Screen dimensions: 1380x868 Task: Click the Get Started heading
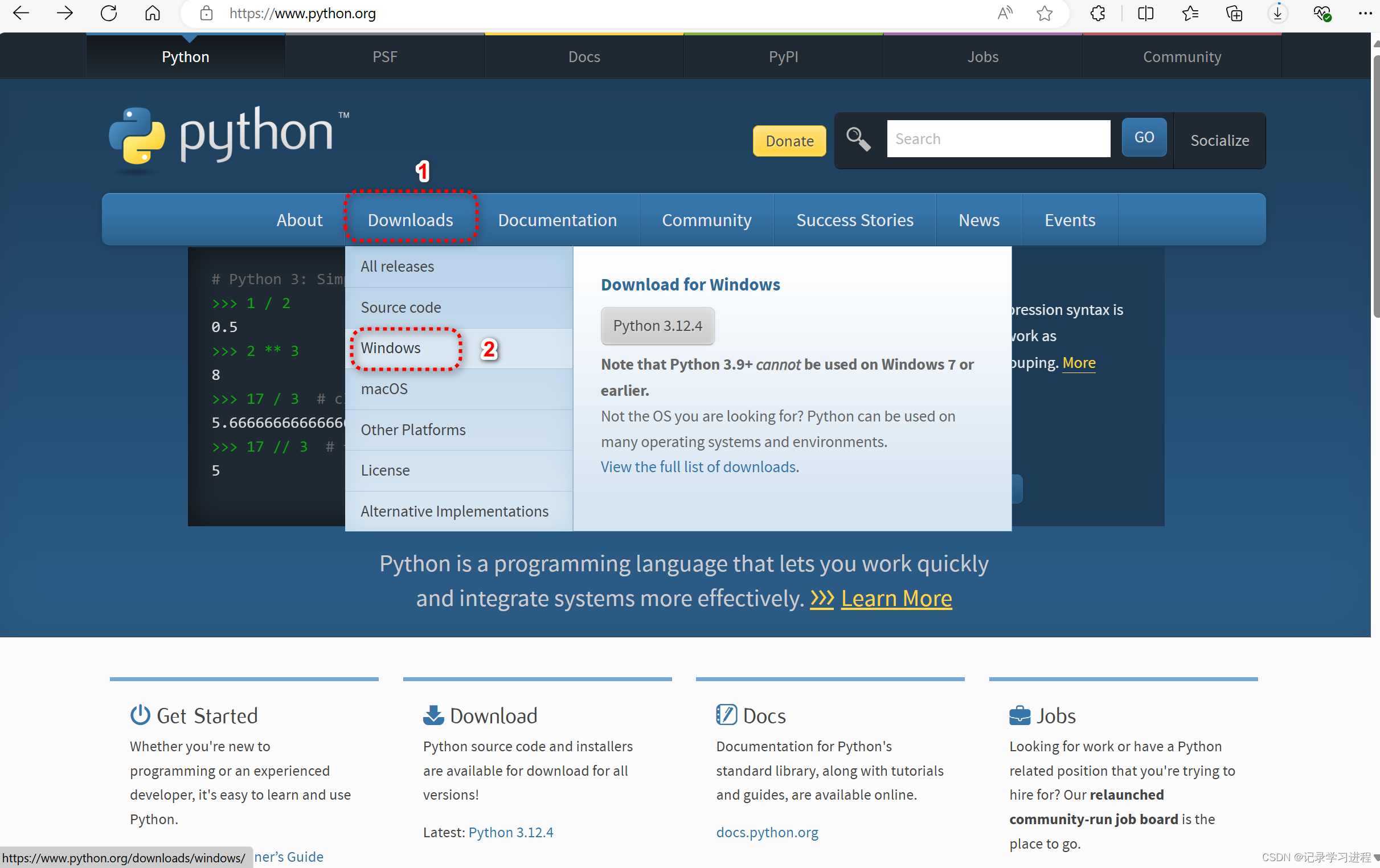click(207, 715)
